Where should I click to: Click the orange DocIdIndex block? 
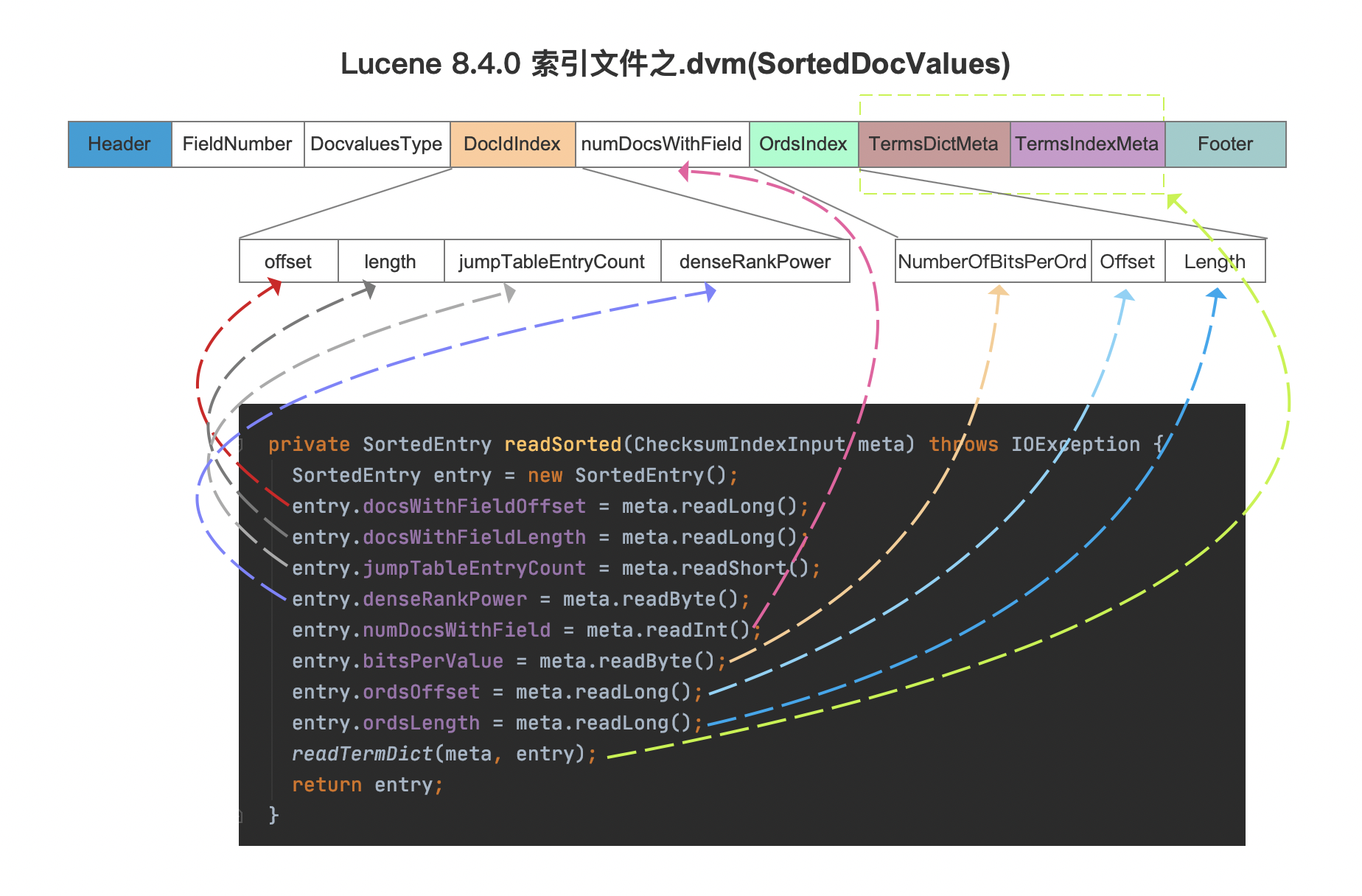coord(512,144)
